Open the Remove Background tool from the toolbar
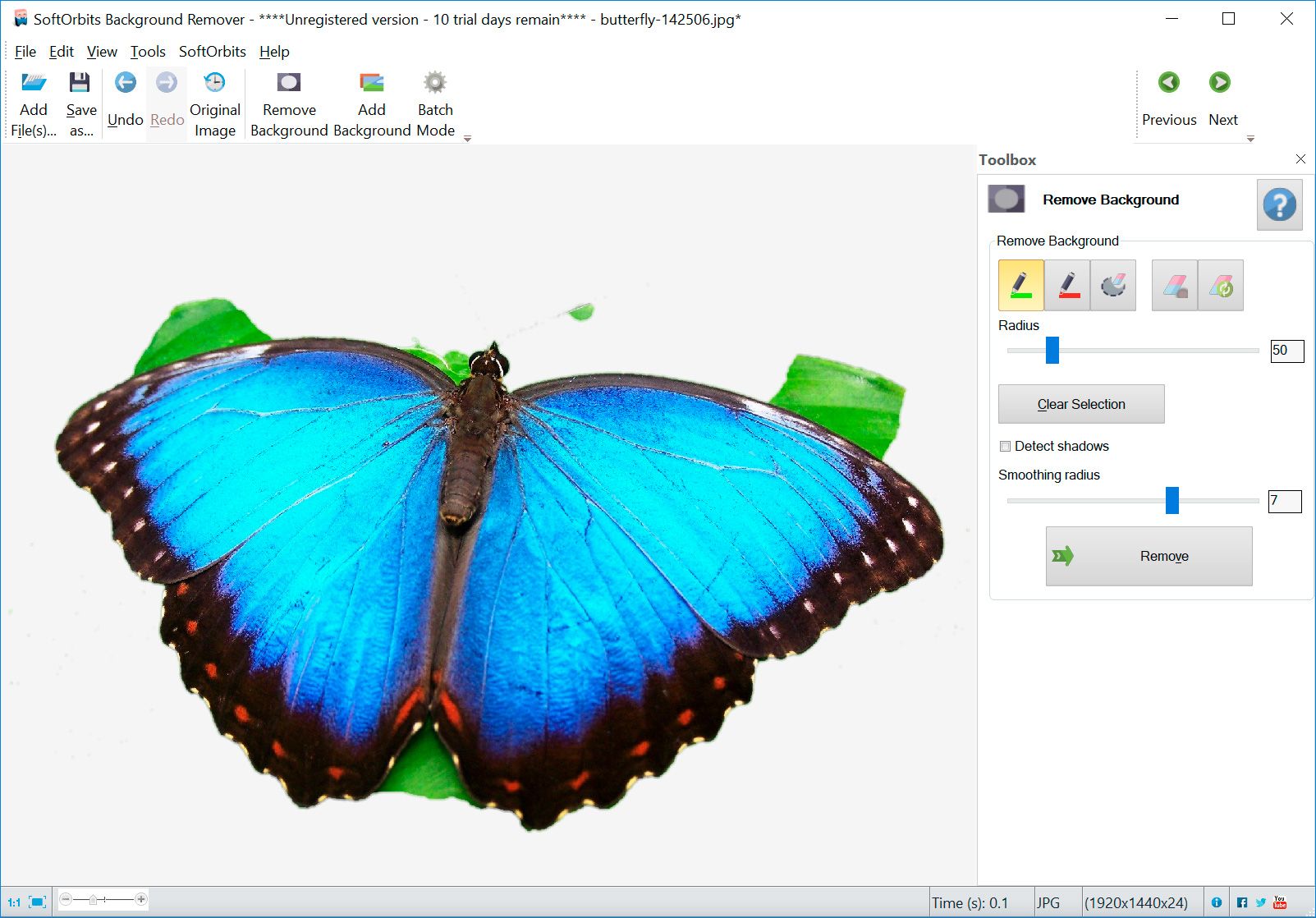The height and width of the screenshot is (918, 1316). [289, 99]
